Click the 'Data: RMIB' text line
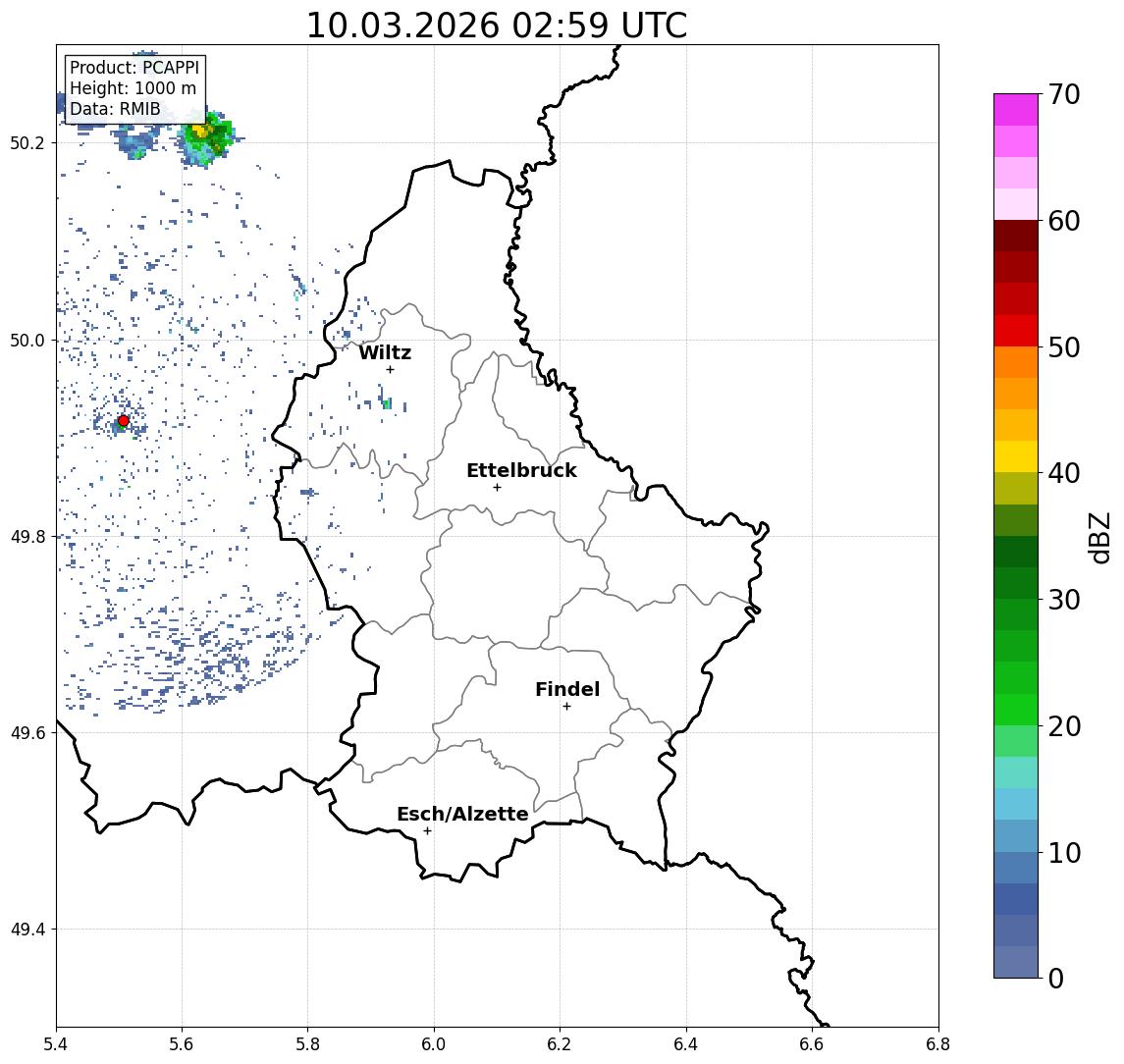Viewport: 1124px width, 1064px height. tap(115, 110)
